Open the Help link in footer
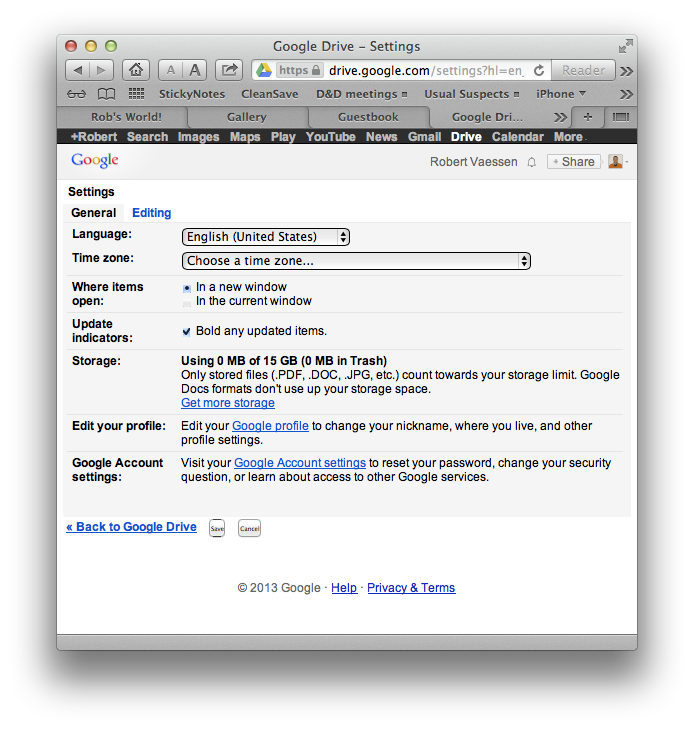The width and height of the screenshot is (694, 729). [344, 588]
